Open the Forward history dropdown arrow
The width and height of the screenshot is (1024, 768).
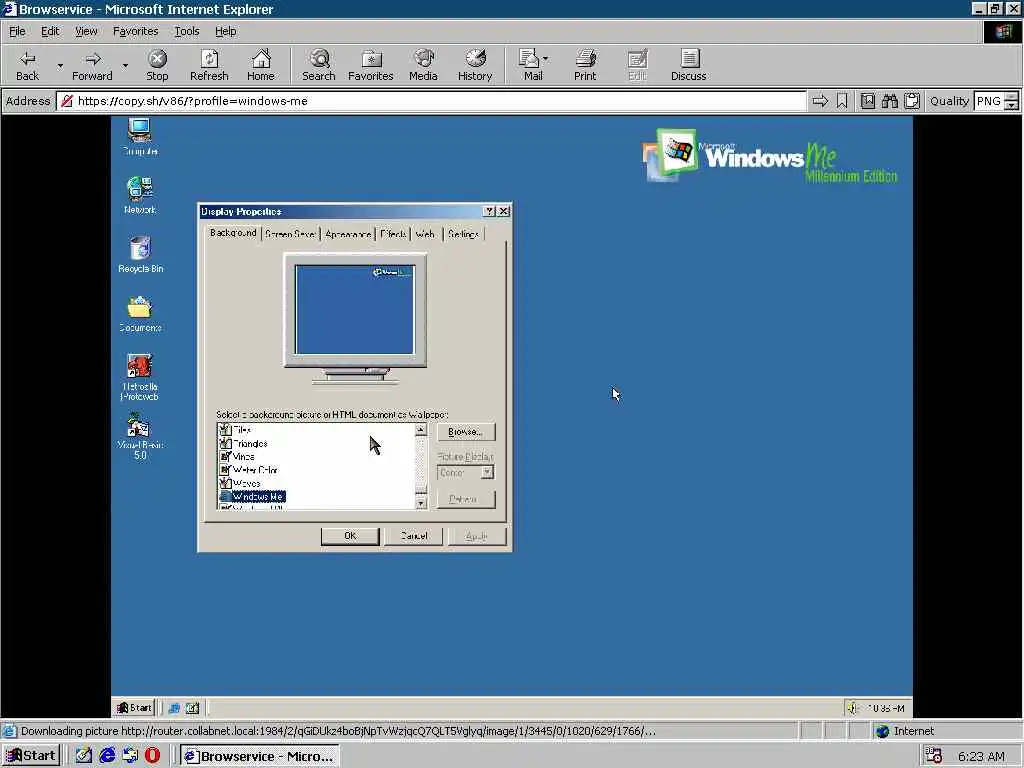click(x=125, y=65)
